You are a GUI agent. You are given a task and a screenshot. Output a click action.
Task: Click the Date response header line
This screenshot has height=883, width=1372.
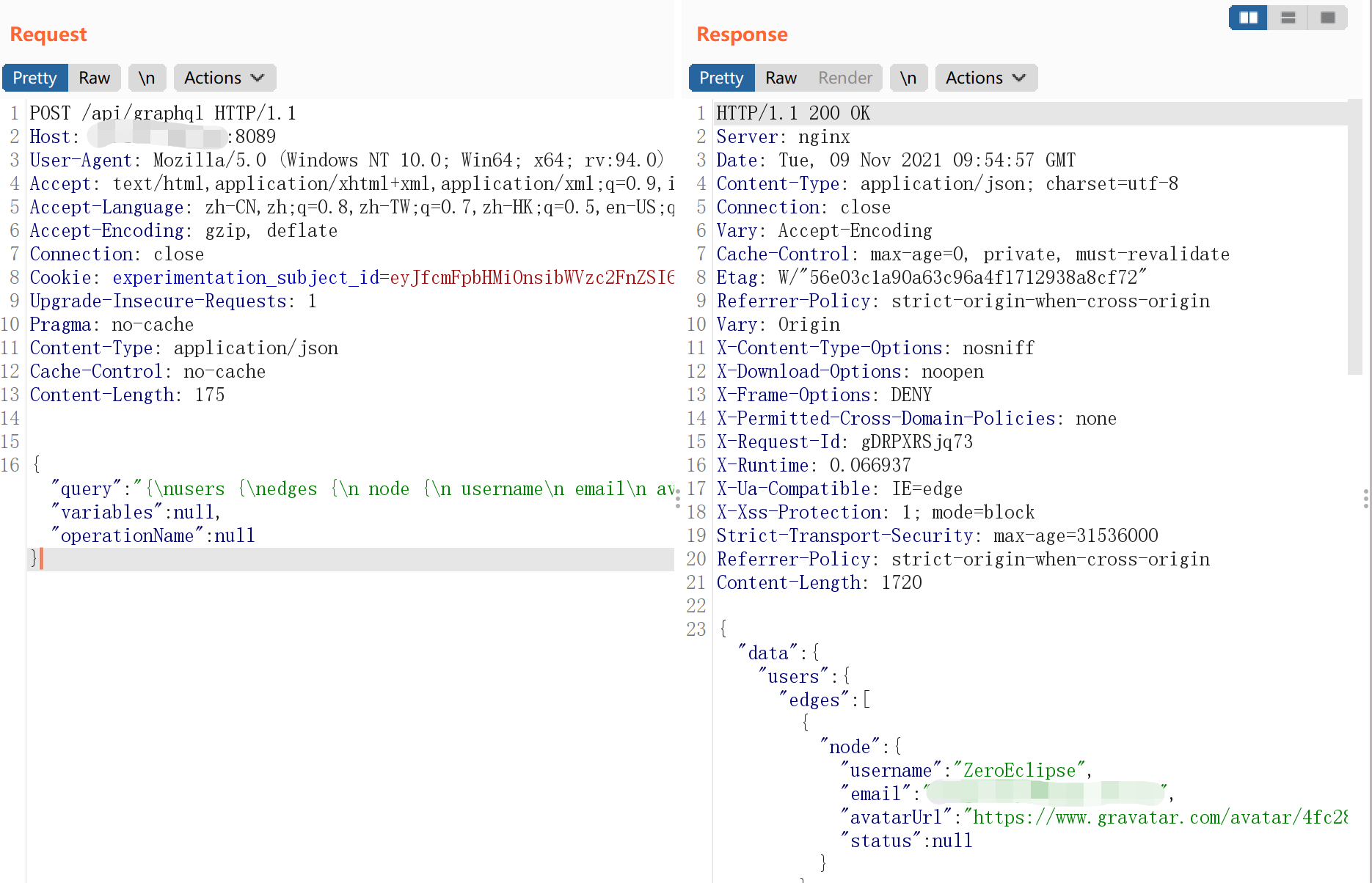point(896,160)
